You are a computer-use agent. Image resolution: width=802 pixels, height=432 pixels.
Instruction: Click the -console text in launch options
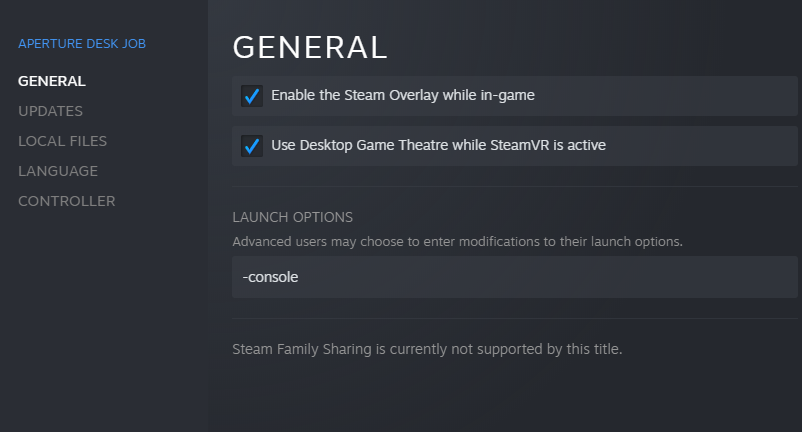[270, 277]
